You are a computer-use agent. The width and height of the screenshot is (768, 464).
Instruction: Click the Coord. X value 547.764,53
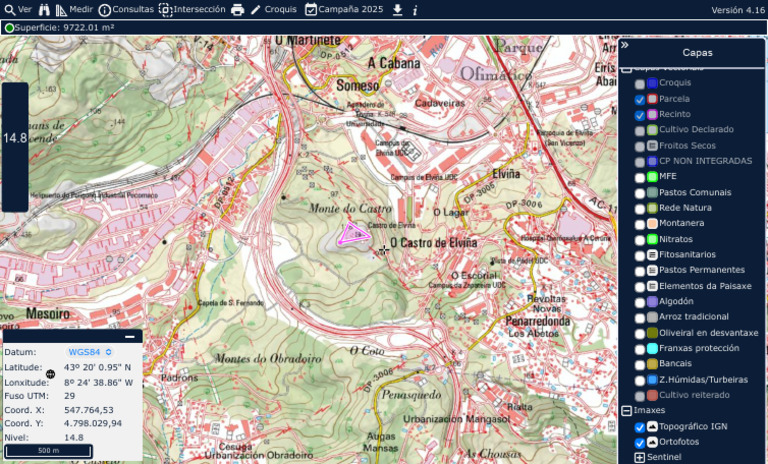pos(89,410)
